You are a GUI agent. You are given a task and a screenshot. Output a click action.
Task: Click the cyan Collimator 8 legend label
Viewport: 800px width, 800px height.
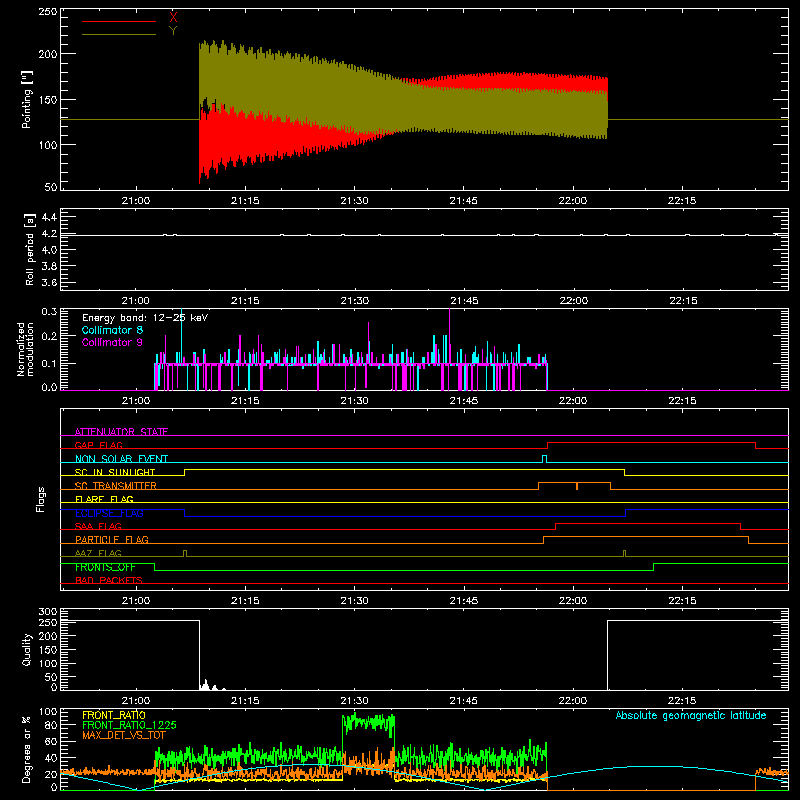[112, 330]
